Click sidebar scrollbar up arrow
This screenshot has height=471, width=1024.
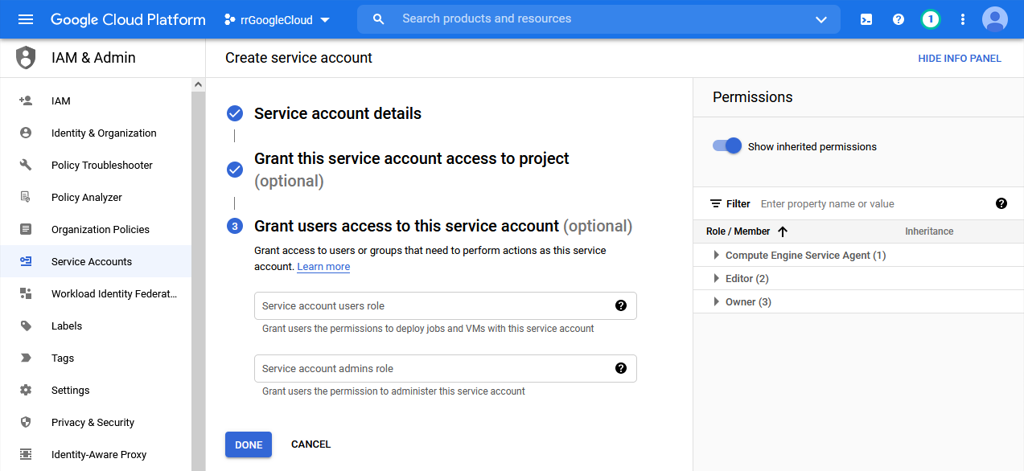pos(198,85)
